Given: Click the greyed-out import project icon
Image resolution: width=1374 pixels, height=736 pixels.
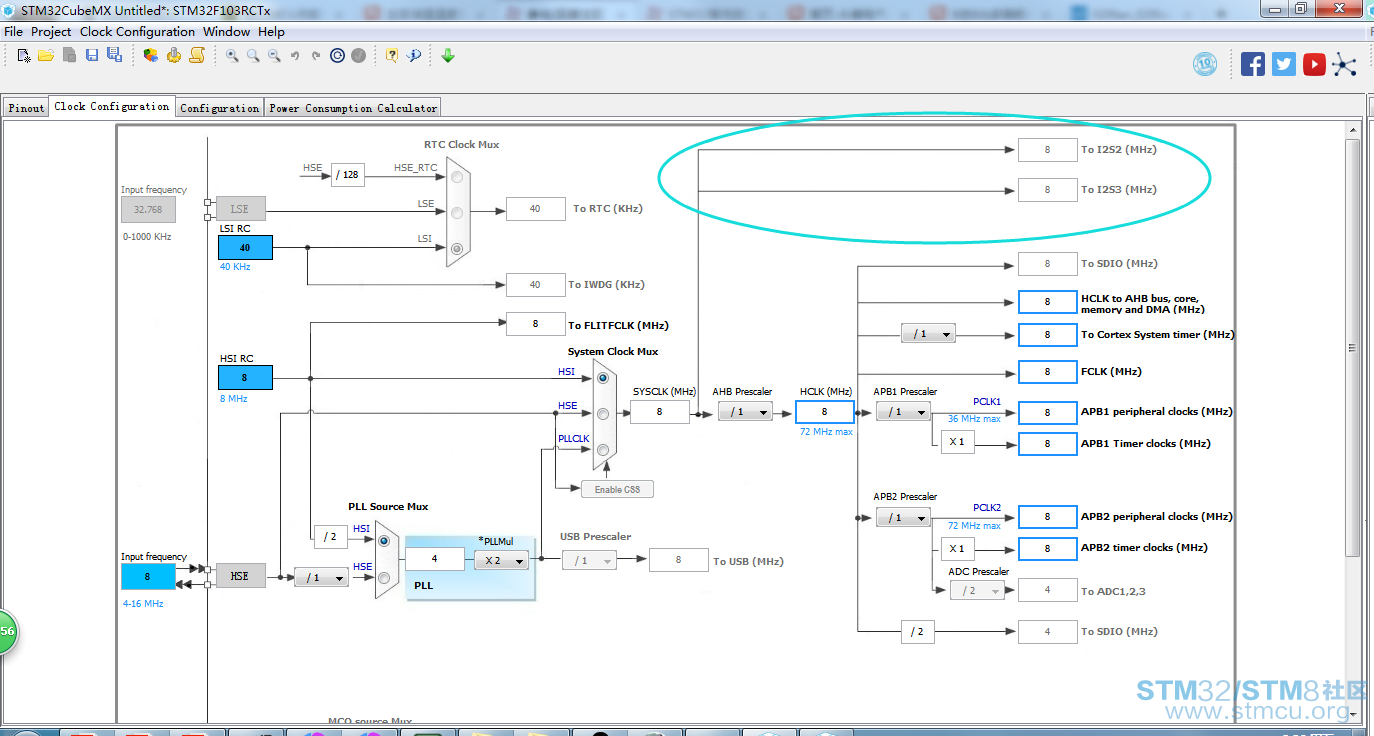Looking at the screenshot, I should point(70,56).
